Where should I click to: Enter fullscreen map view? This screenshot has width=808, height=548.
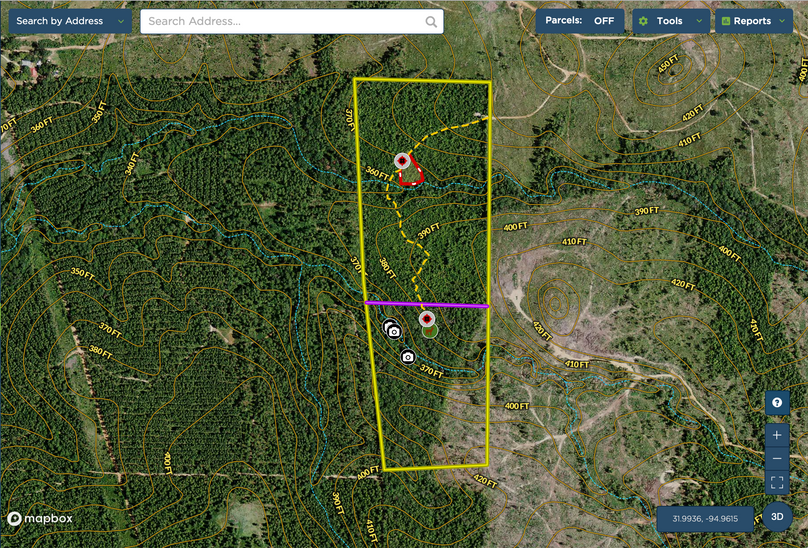point(777,482)
